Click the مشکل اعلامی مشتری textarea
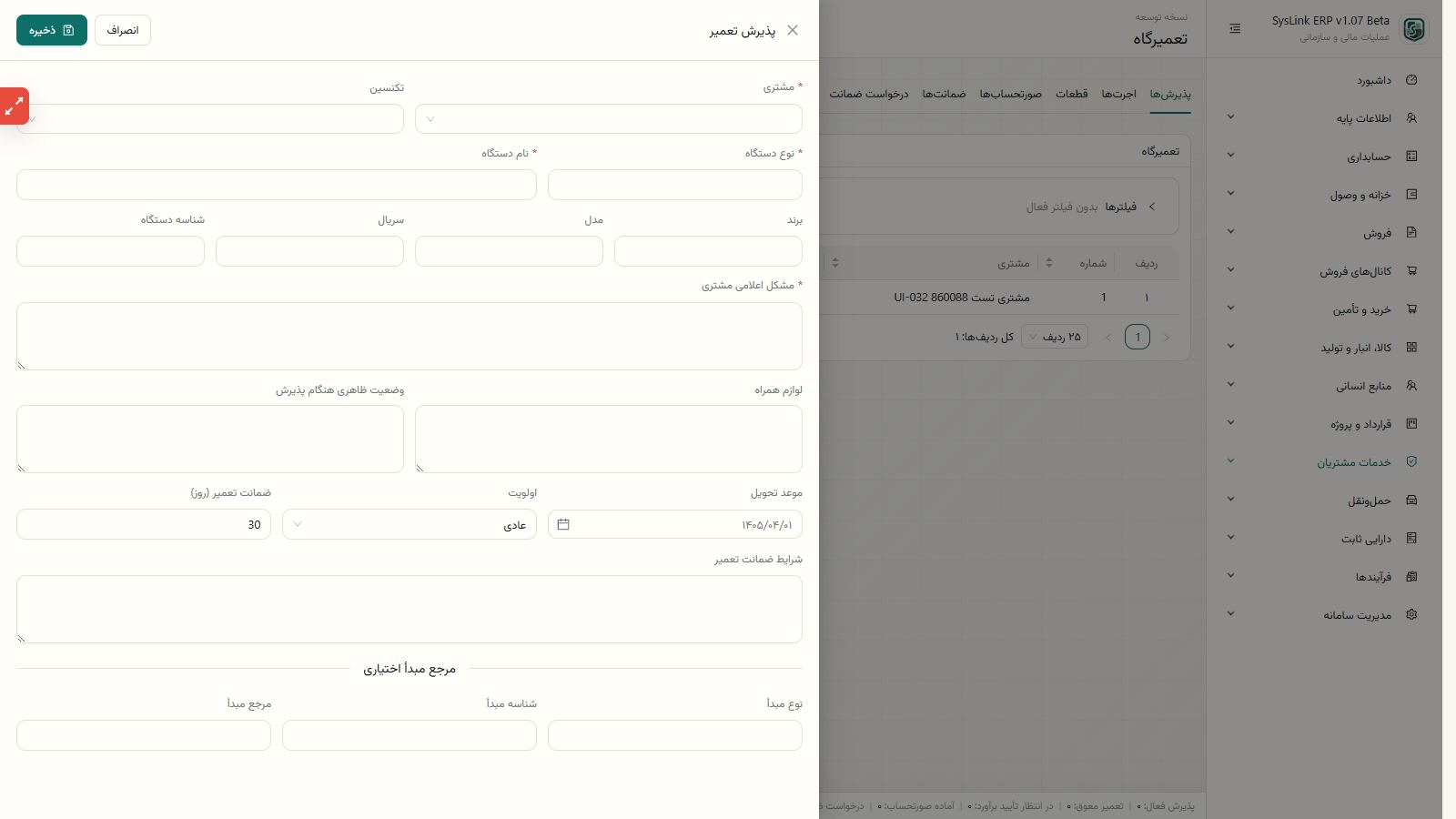The width and height of the screenshot is (1456, 819). (409, 336)
